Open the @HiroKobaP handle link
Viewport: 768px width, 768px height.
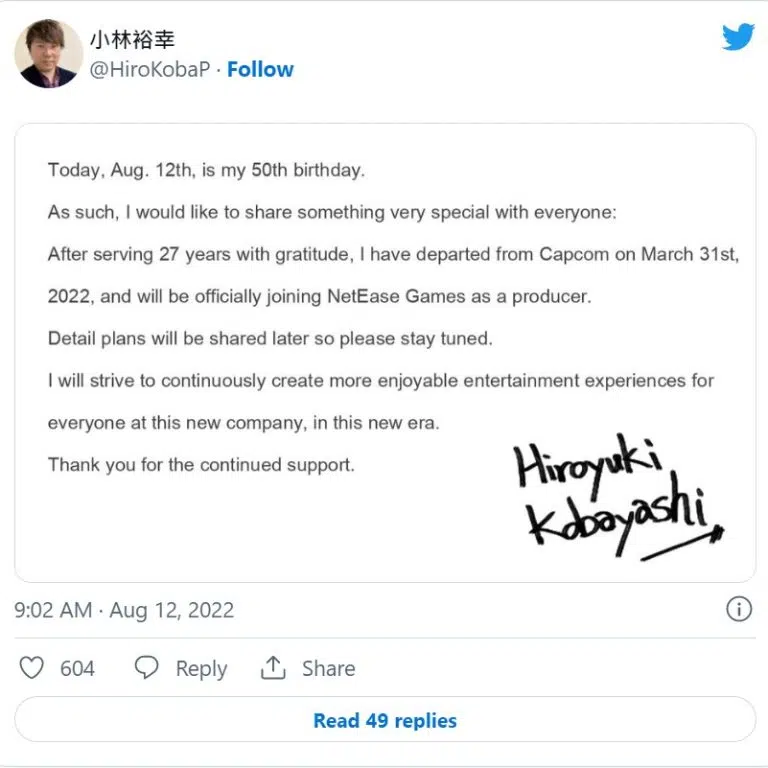[152, 69]
